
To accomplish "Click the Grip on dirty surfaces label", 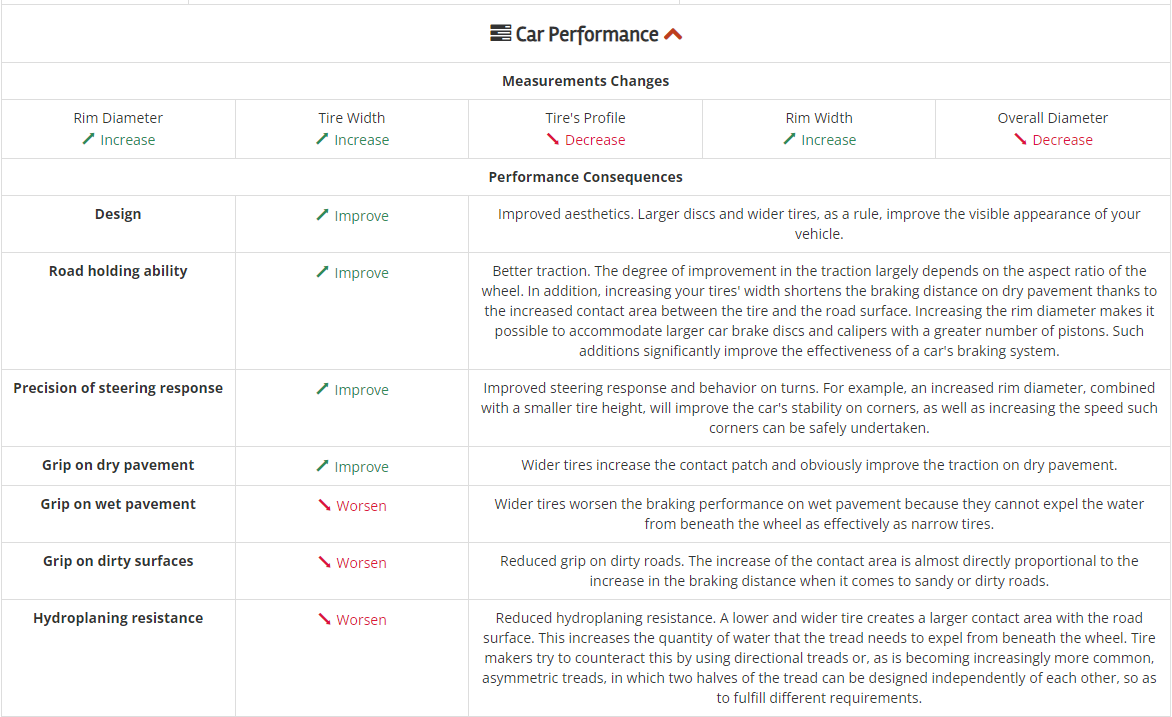I will (x=118, y=561).
